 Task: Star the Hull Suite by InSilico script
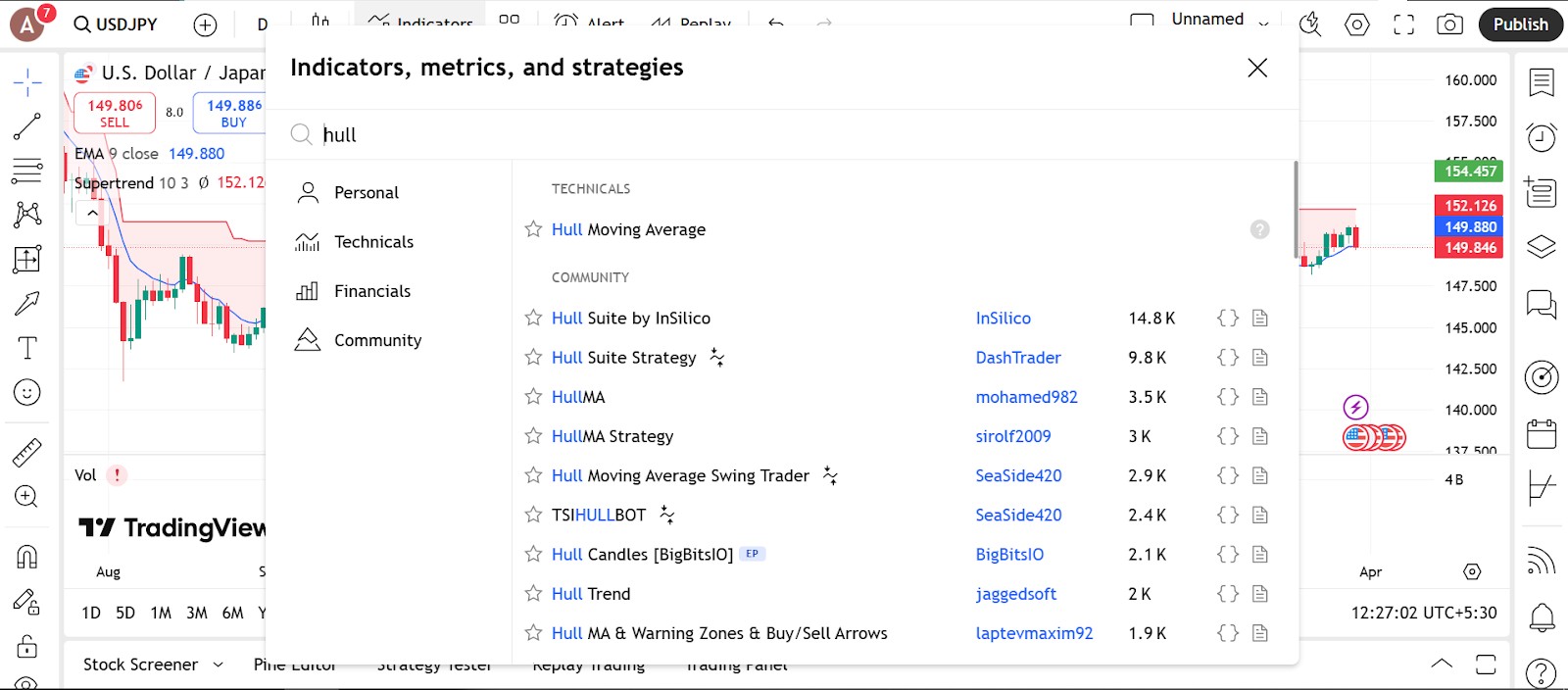pos(533,318)
